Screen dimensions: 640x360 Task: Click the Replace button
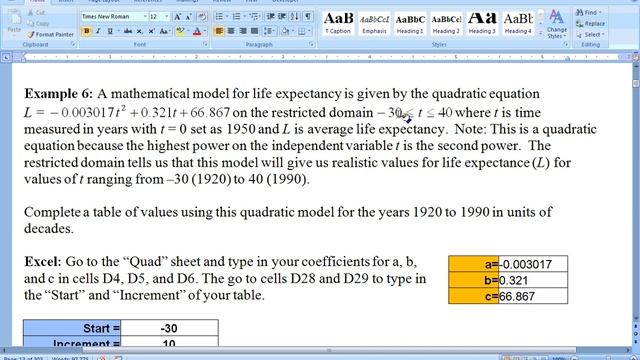[590, 24]
